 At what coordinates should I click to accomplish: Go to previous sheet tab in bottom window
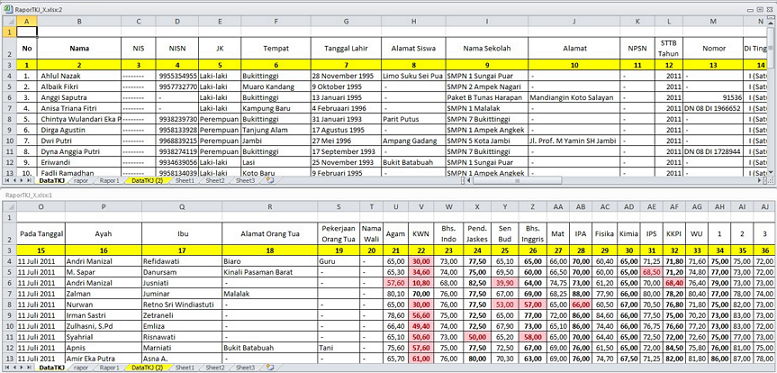point(15,368)
